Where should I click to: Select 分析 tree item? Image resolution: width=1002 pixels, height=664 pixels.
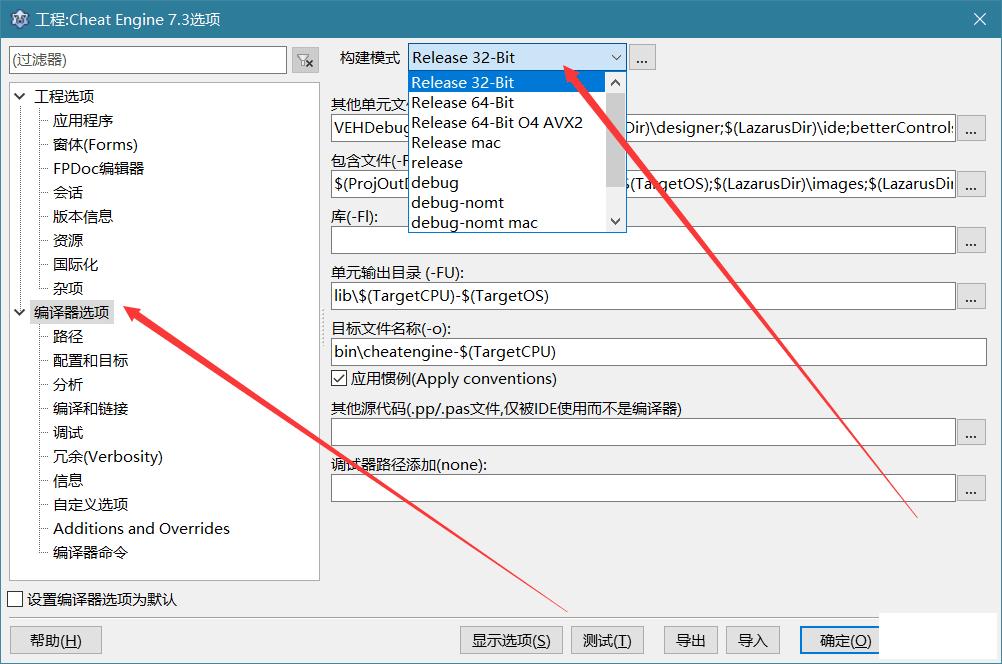pos(68,385)
